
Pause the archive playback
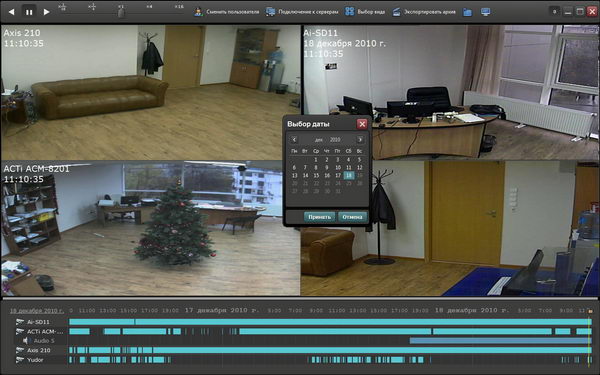[x=29, y=12]
